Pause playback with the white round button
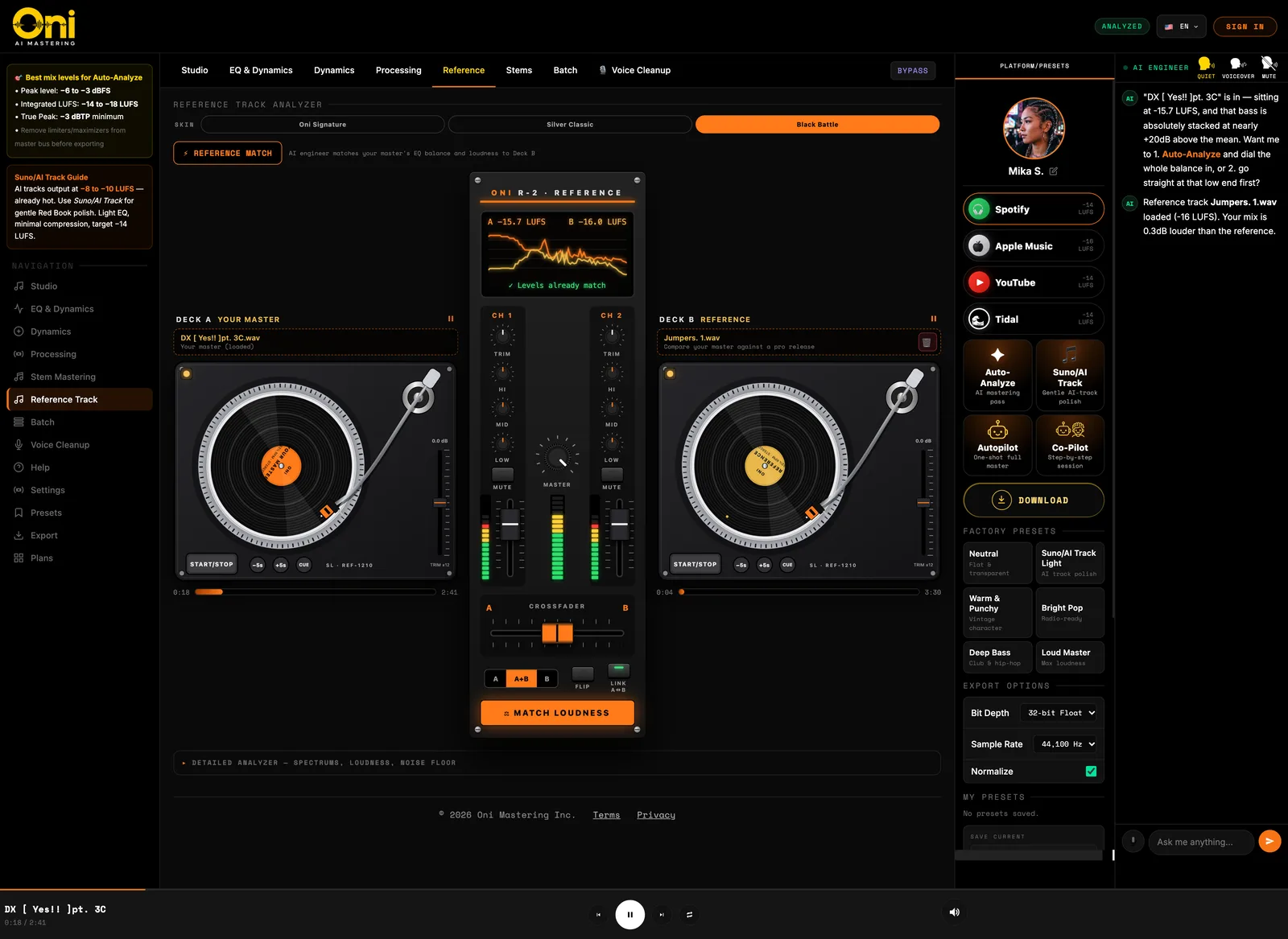This screenshot has height=939, width=1288. [630, 915]
